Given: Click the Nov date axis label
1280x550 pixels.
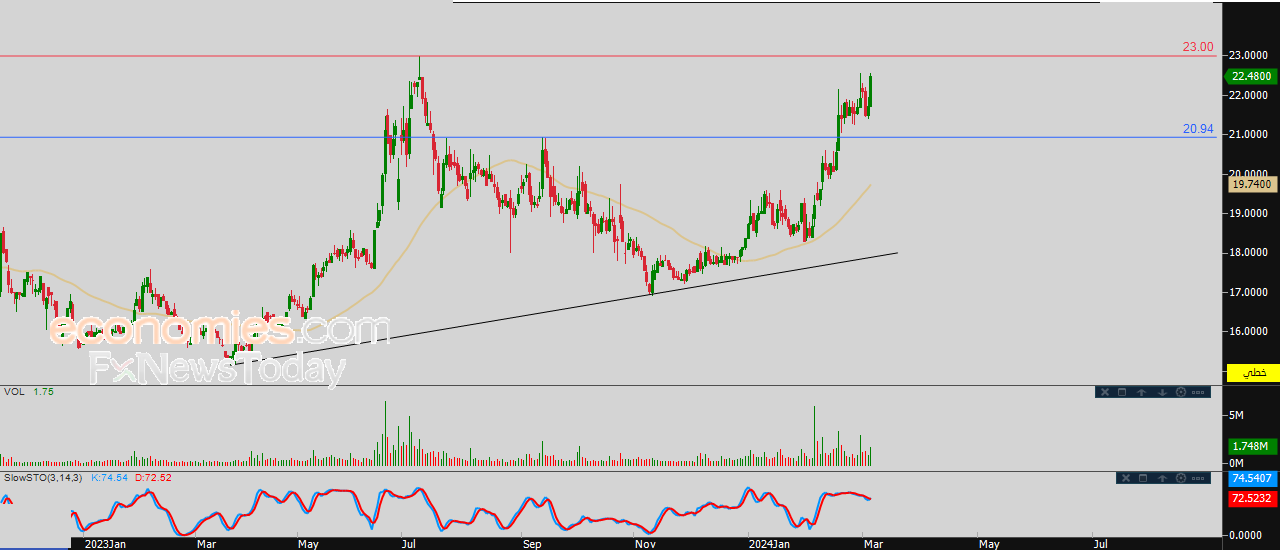Looking at the screenshot, I should (x=645, y=544).
